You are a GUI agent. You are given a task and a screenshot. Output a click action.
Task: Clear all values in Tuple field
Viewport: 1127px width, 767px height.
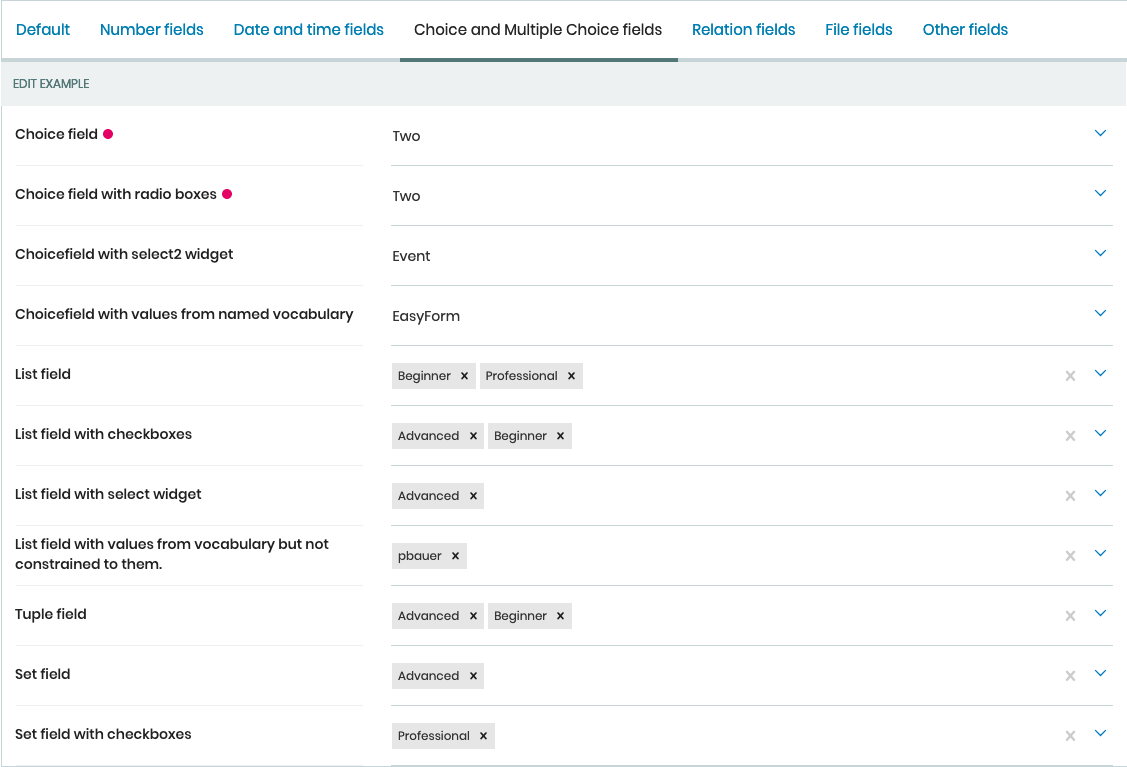pyautogui.click(x=1070, y=616)
